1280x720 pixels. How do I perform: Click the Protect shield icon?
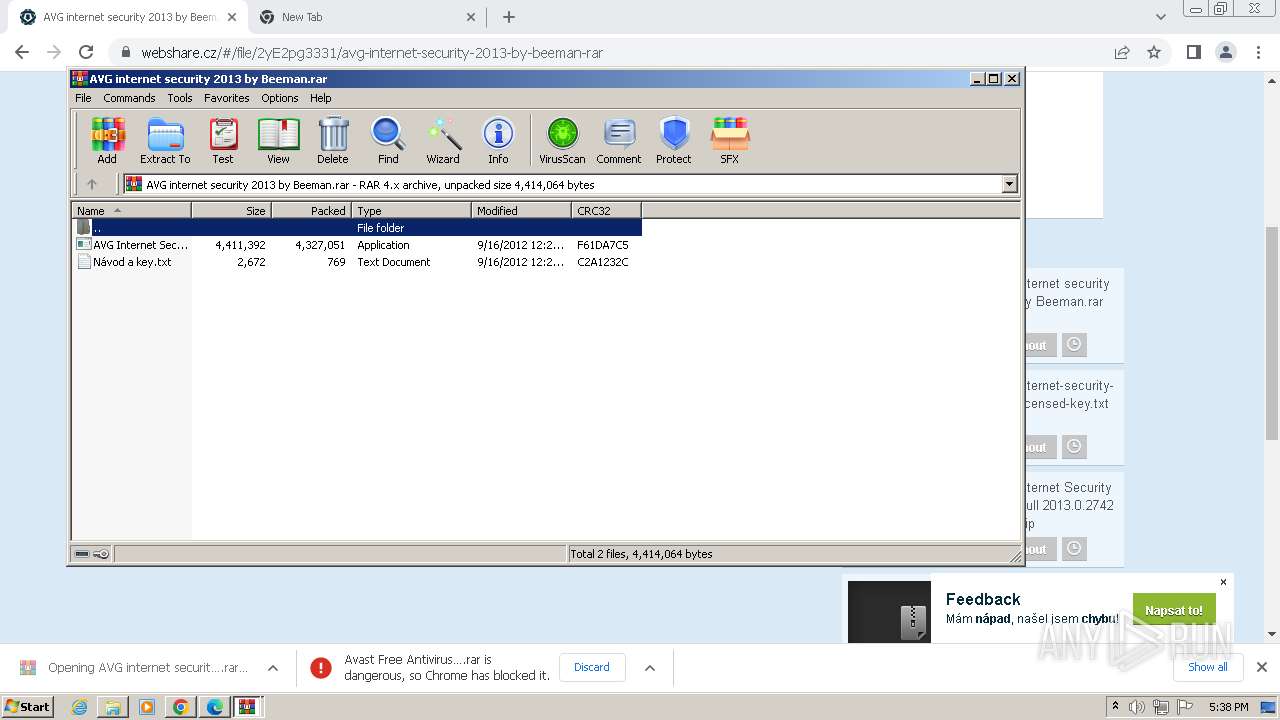pos(674,140)
